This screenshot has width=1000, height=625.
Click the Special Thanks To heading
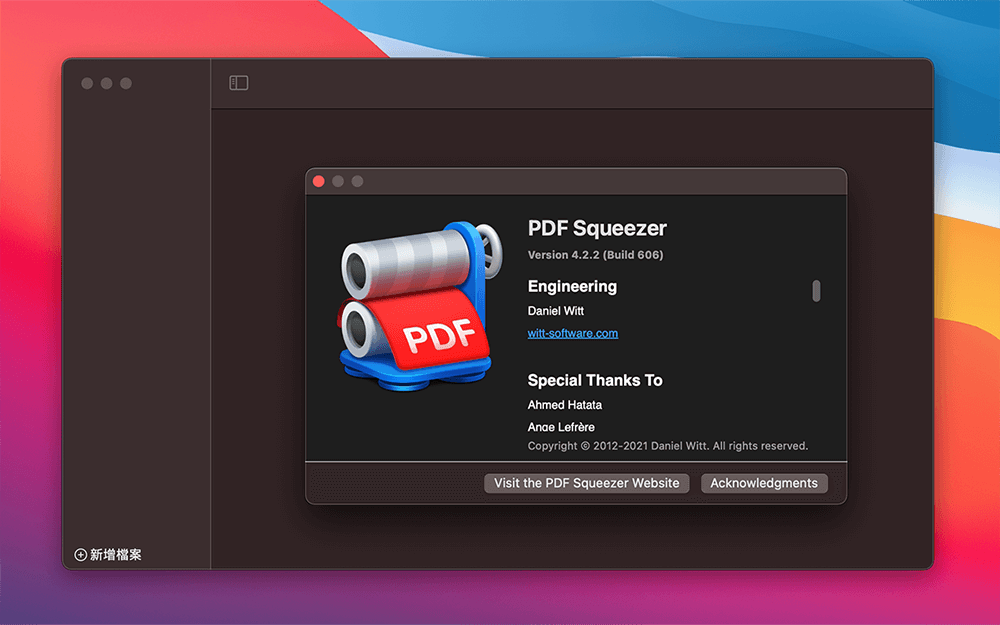pyautogui.click(x=595, y=380)
